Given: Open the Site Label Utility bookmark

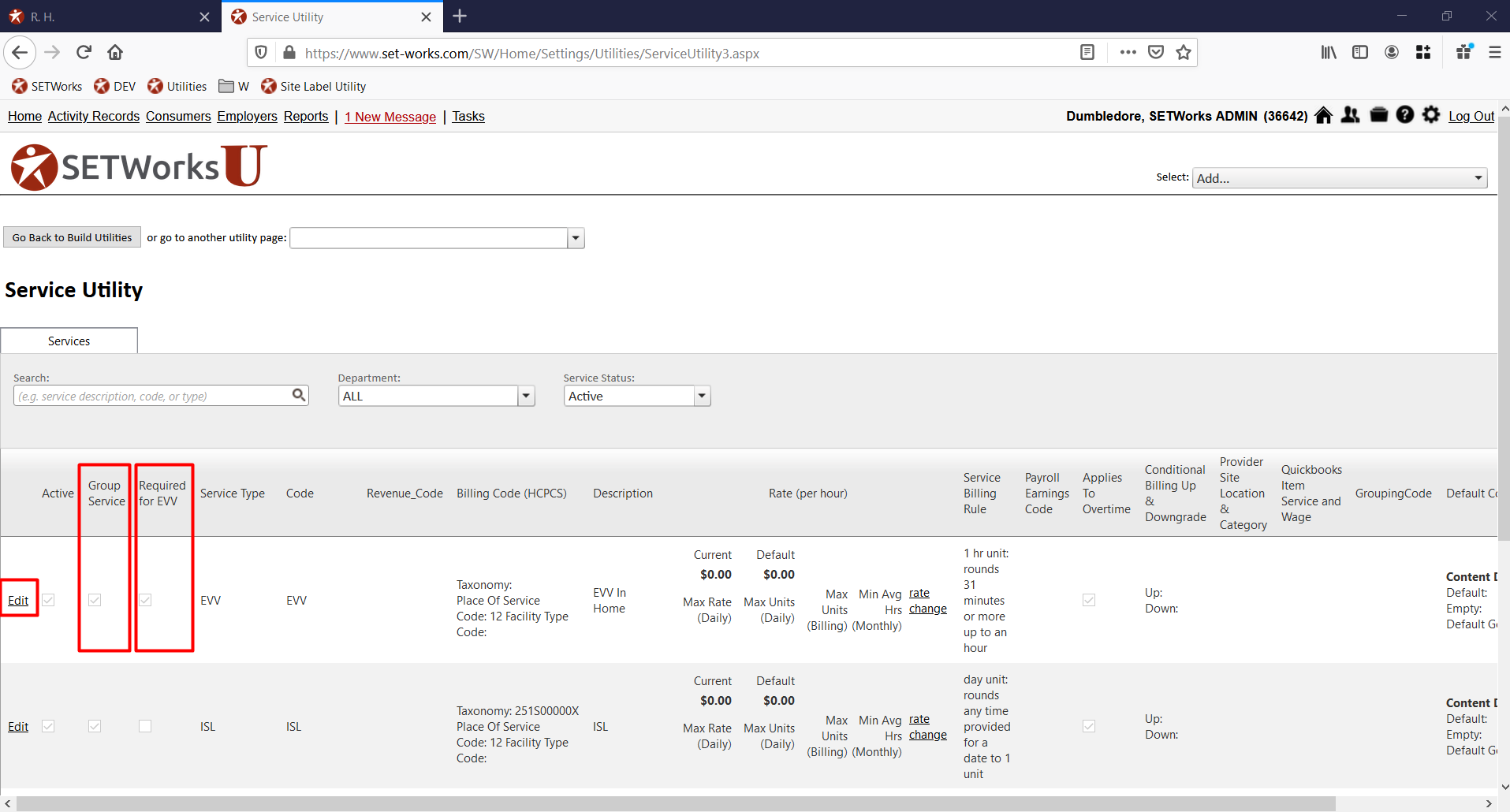Looking at the screenshot, I should click(314, 87).
